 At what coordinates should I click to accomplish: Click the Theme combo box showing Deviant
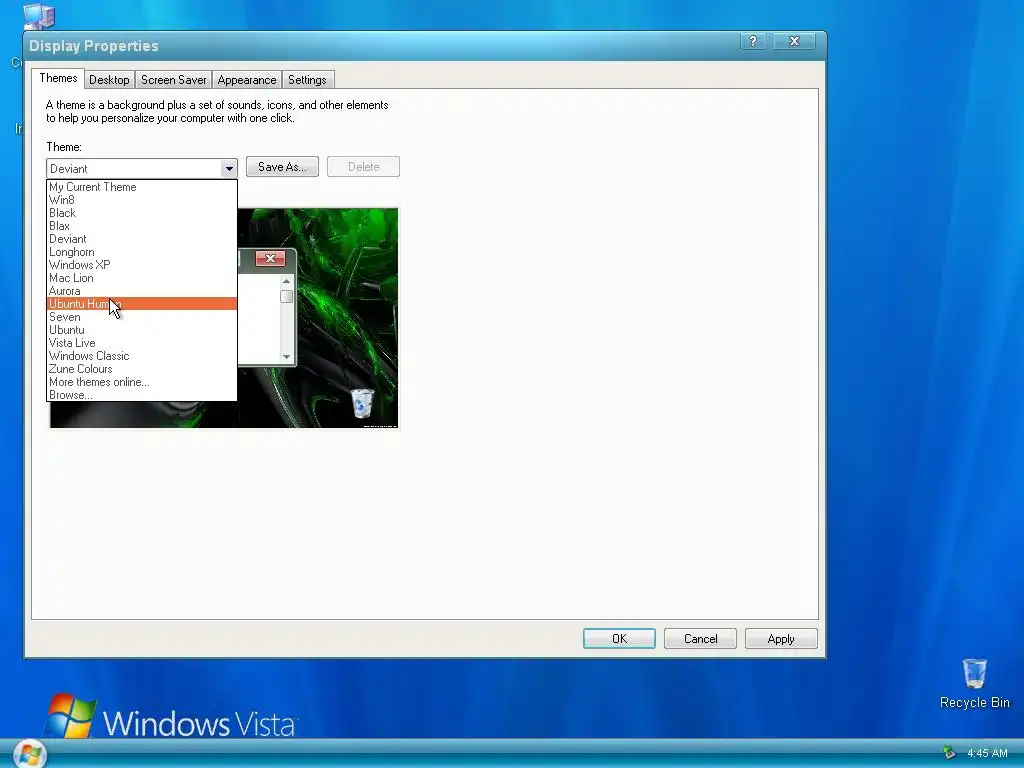click(x=142, y=168)
